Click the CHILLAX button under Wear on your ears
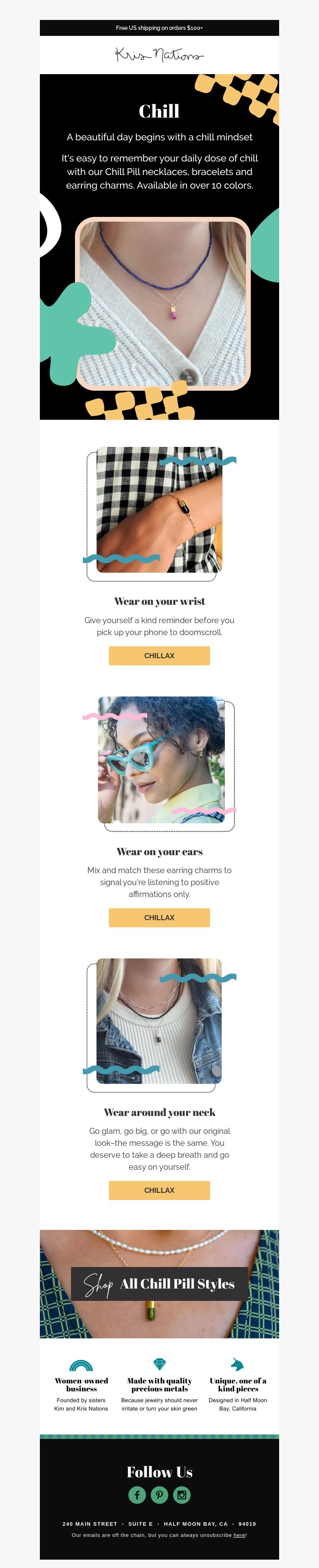The image size is (319, 1568). [x=159, y=917]
